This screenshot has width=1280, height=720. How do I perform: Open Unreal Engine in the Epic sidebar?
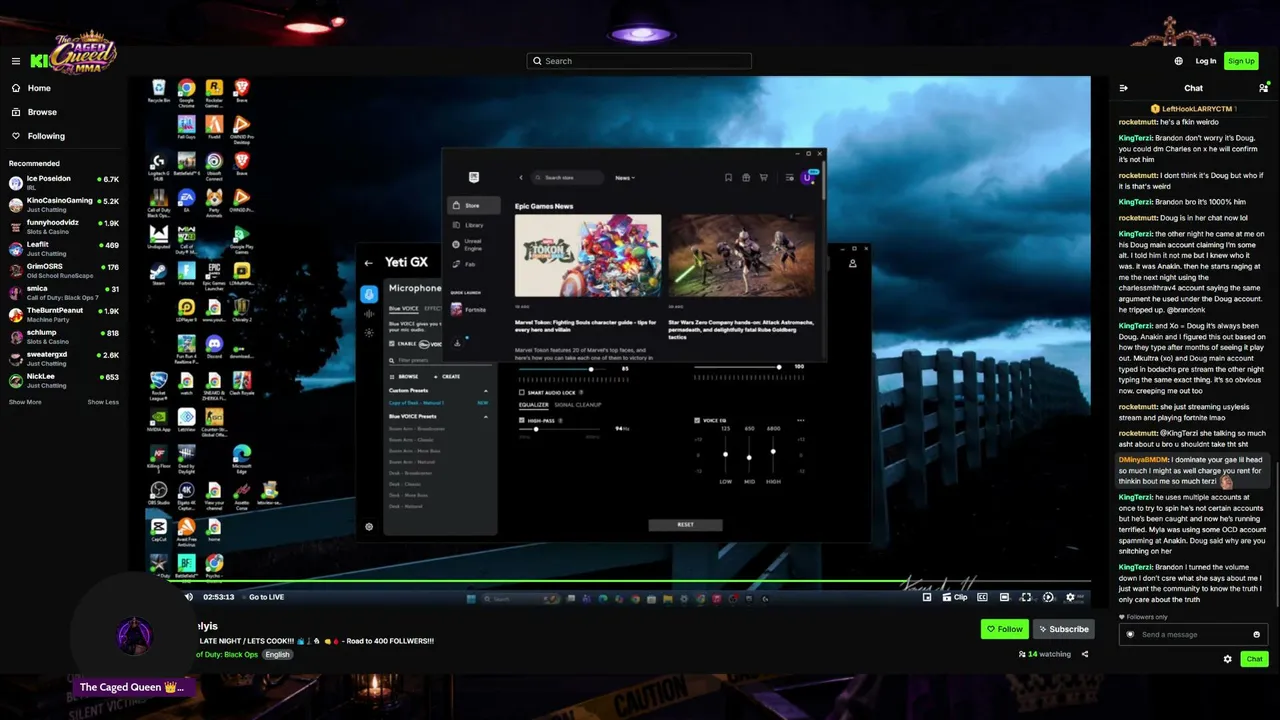[x=468, y=244]
